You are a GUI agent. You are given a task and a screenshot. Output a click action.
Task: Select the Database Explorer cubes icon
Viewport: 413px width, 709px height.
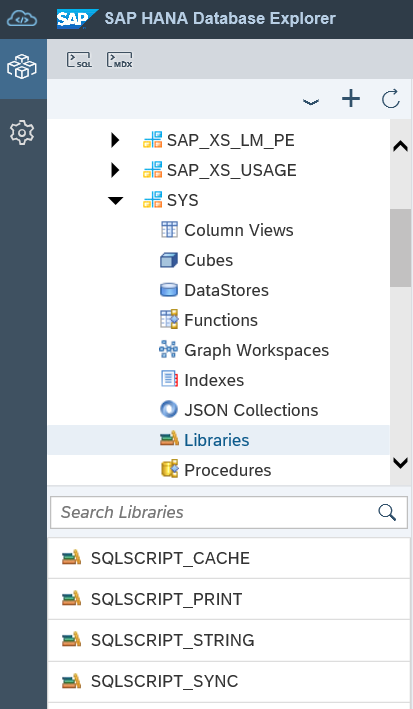tap(22, 67)
